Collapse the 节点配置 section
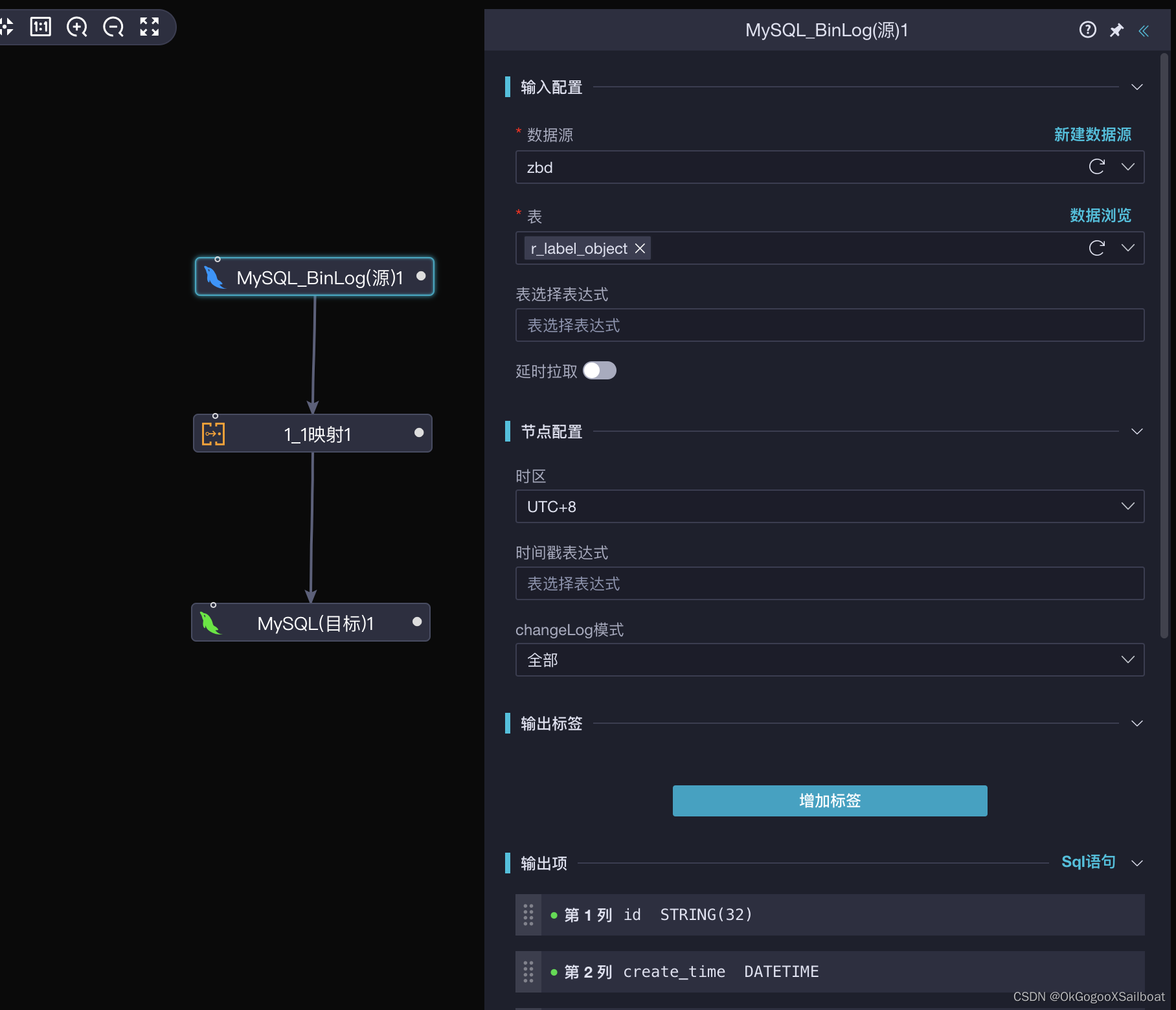The height and width of the screenshot is (1010, 1176). 1137,431
